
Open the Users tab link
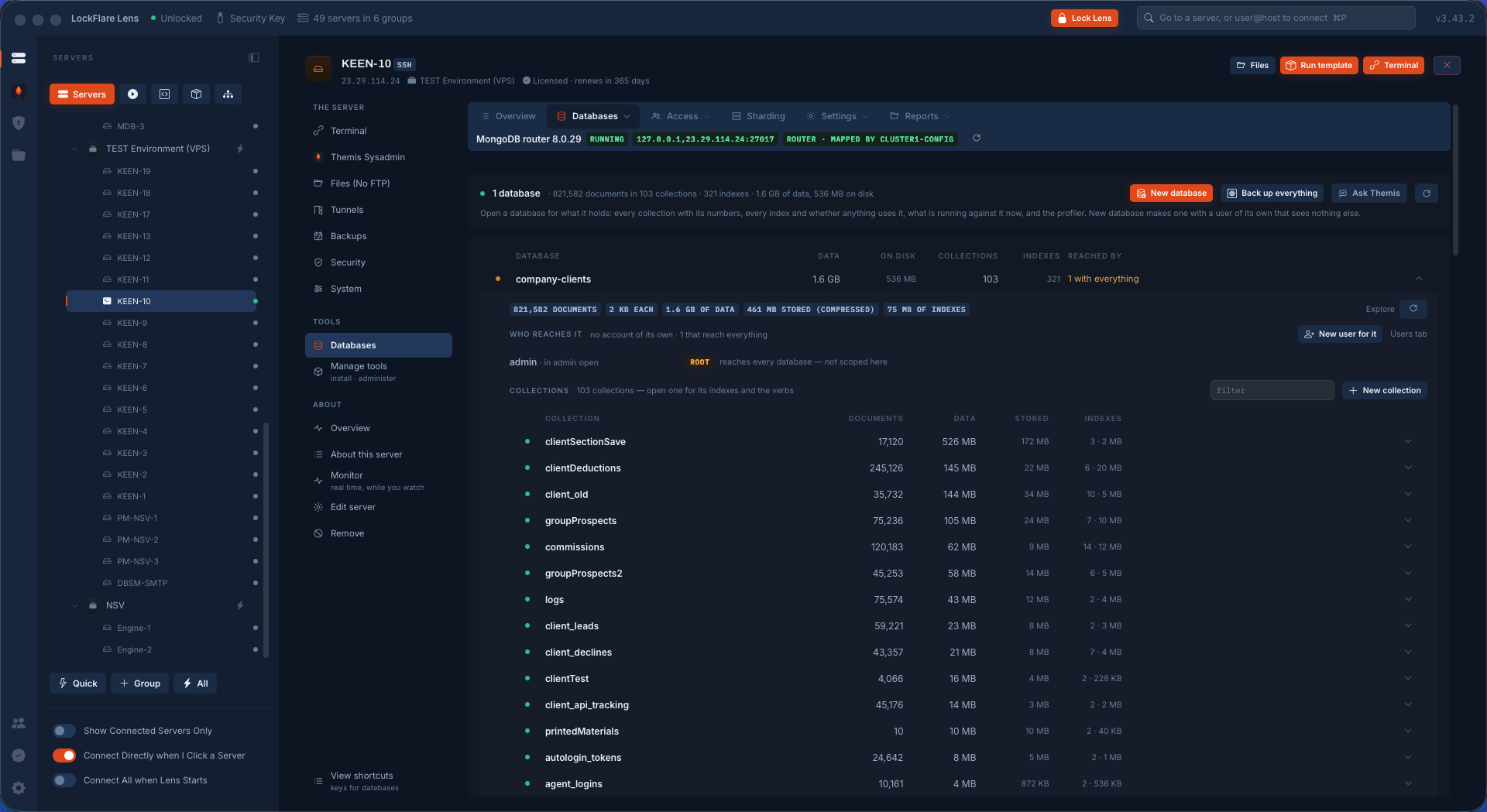1409,334
